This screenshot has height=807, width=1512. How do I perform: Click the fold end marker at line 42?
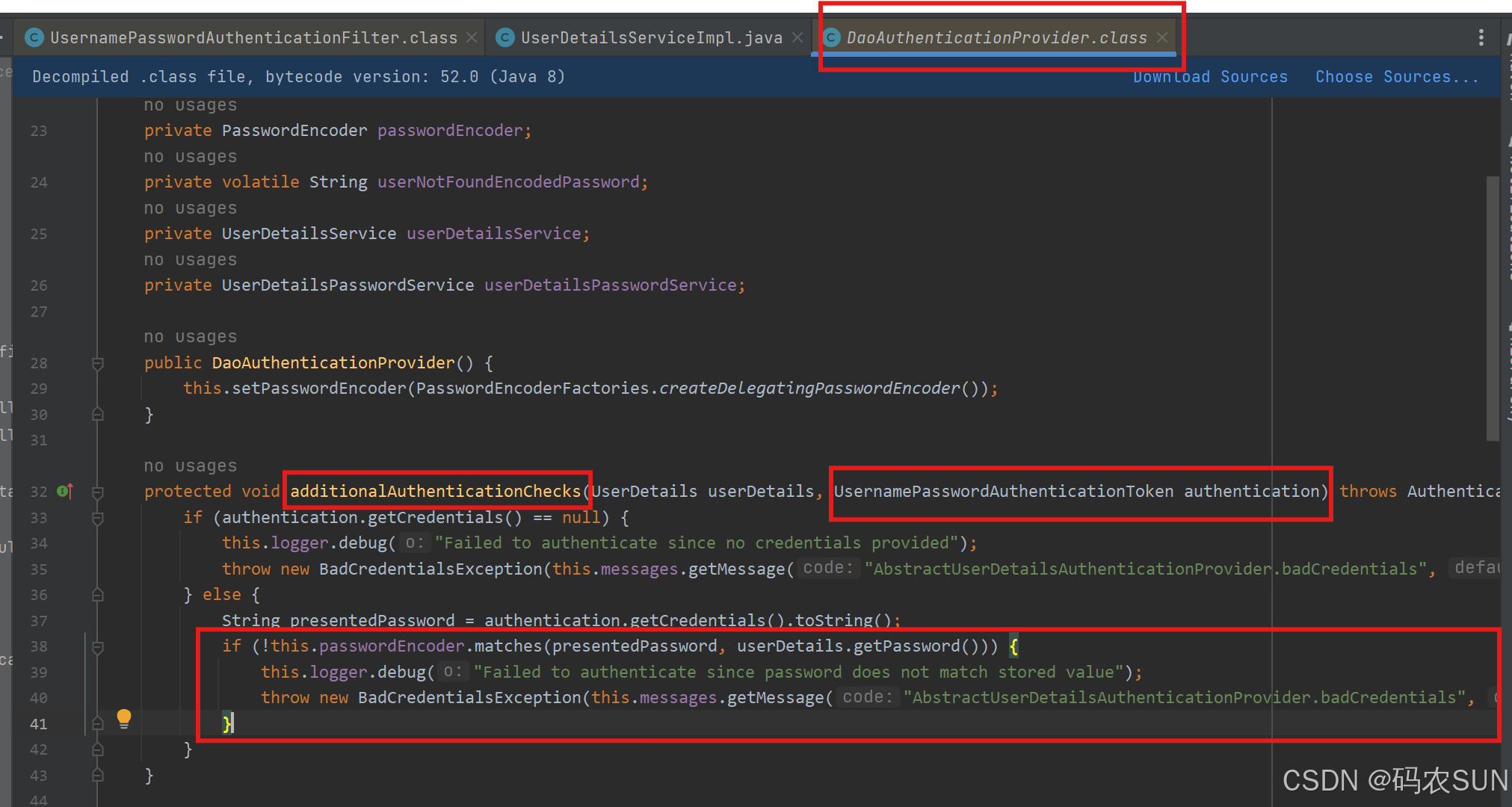(97, 749)
